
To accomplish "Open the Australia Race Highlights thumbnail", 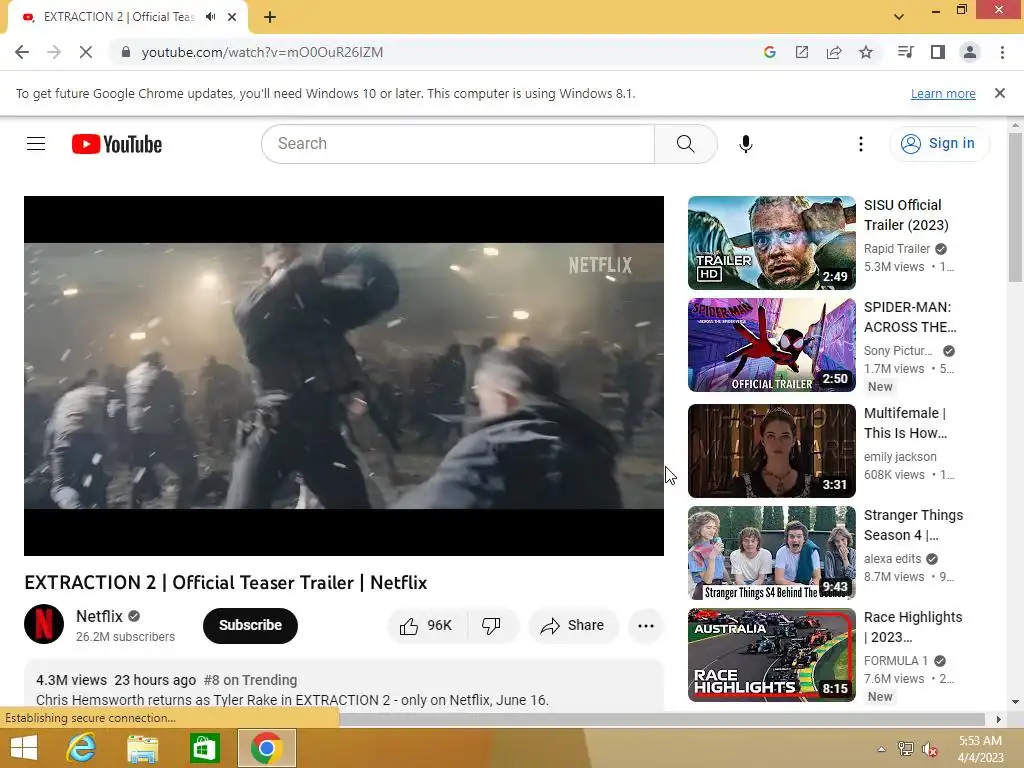I will coord(771,655).
